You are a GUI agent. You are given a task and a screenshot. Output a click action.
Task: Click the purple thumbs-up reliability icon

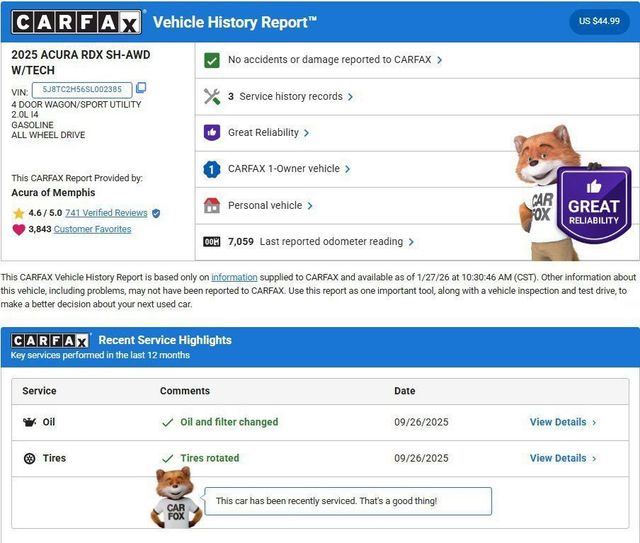tap(211, 132)
